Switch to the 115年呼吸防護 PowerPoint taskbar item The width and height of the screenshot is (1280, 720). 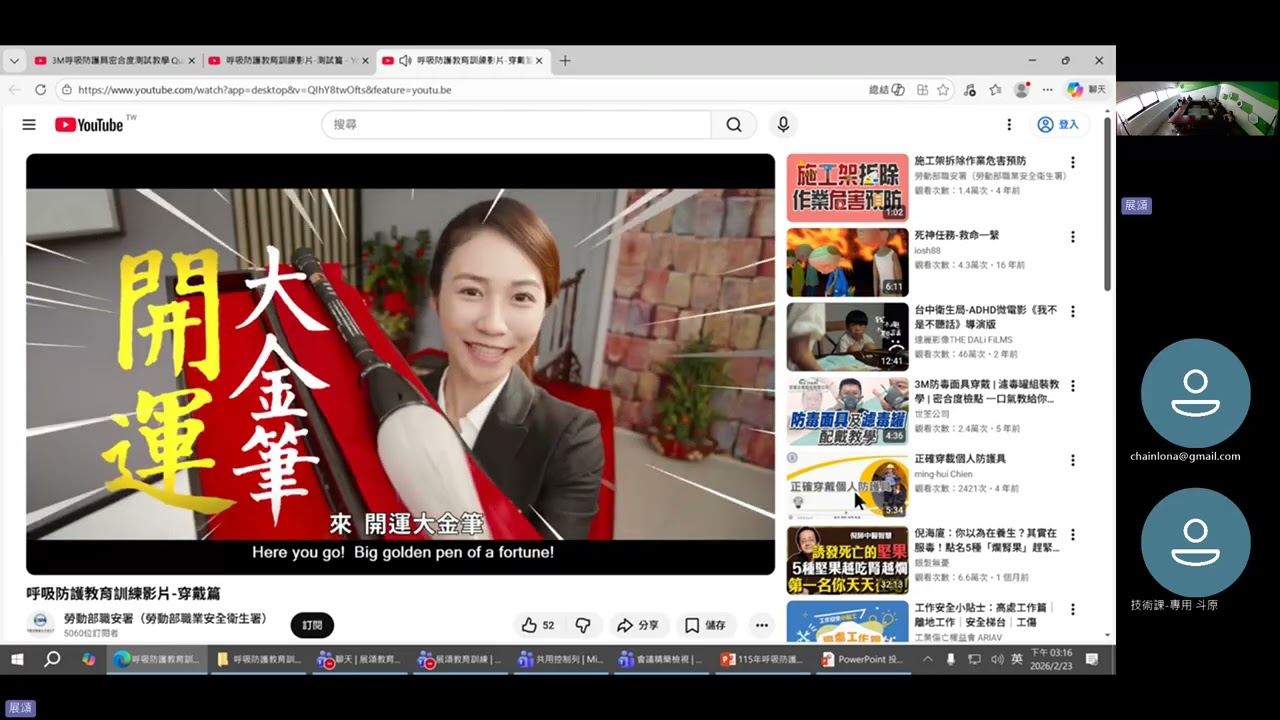tap(762, 659)
